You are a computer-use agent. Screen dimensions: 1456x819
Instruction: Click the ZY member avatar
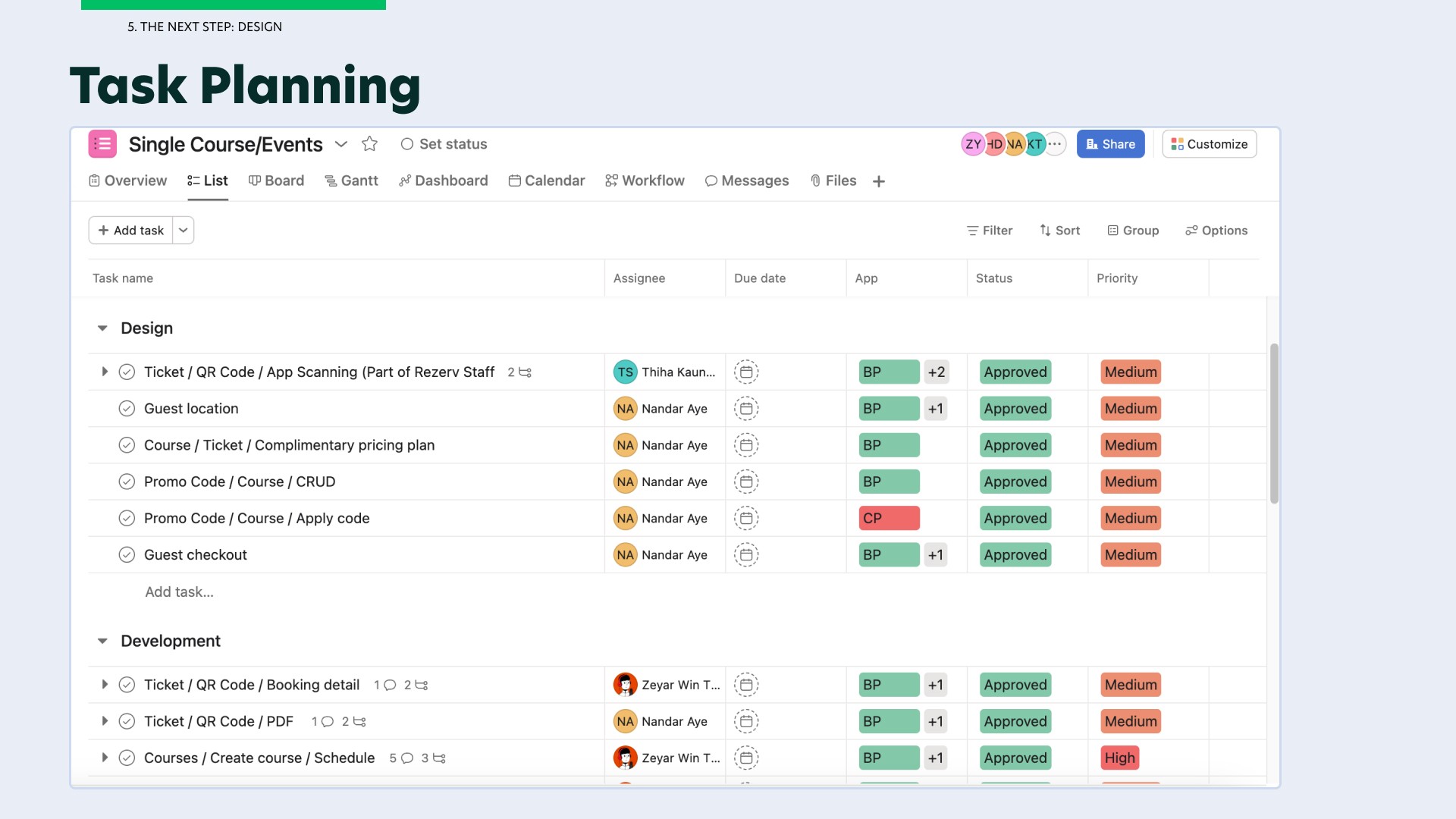[x=972, y=144]
